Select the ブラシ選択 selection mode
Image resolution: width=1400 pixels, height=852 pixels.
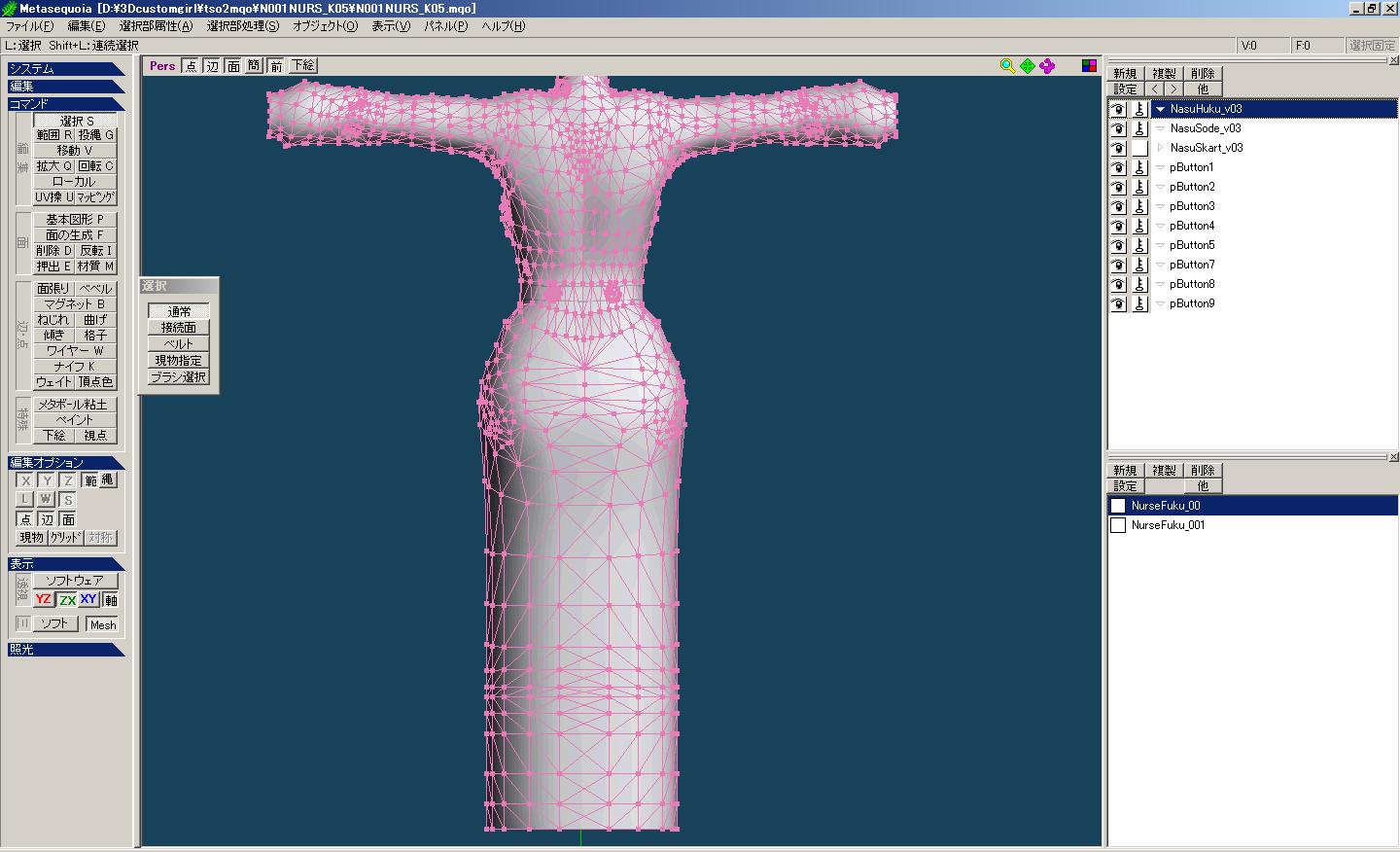pos(179,377)
